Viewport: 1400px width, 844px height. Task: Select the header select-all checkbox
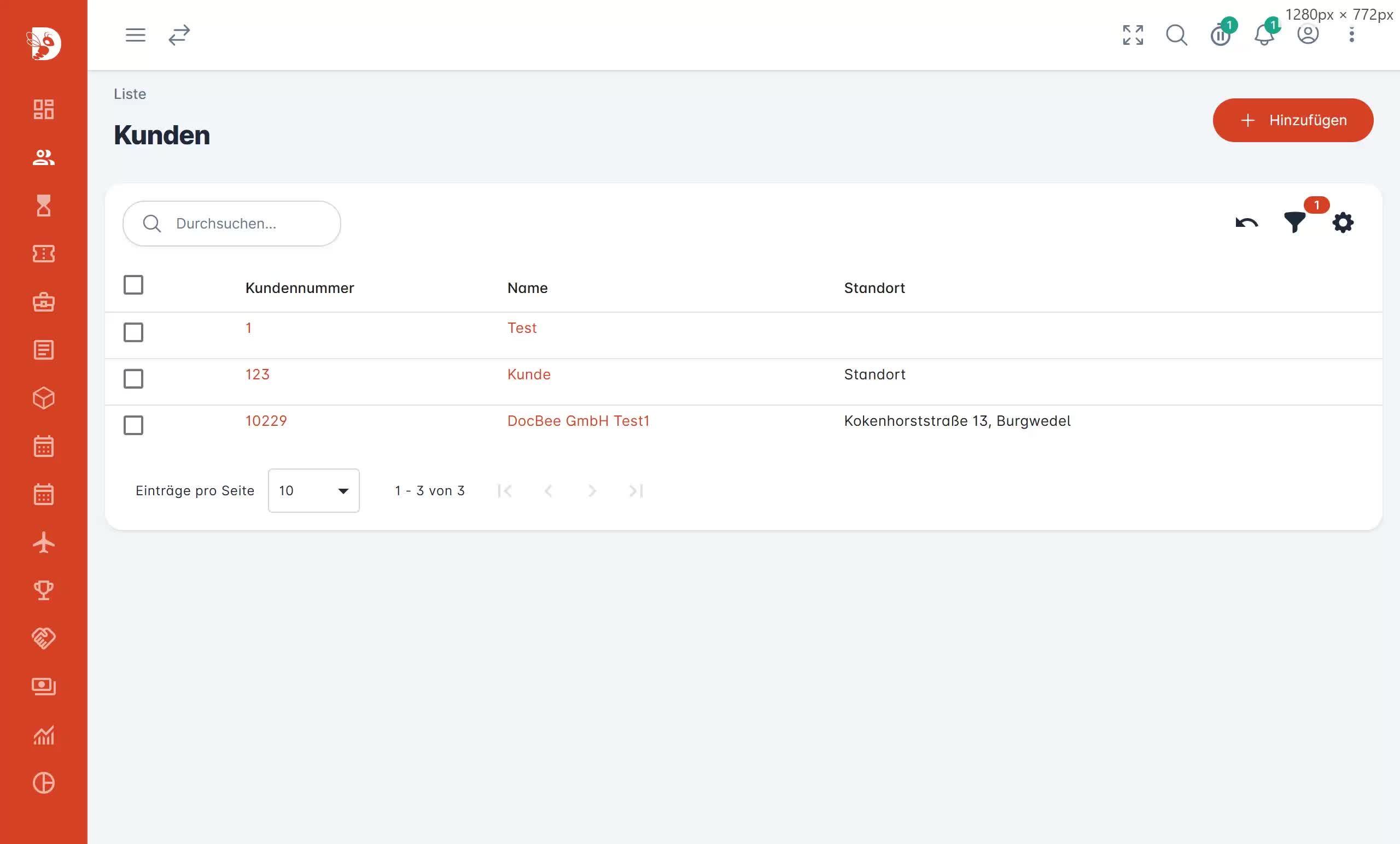coord(133,285)
